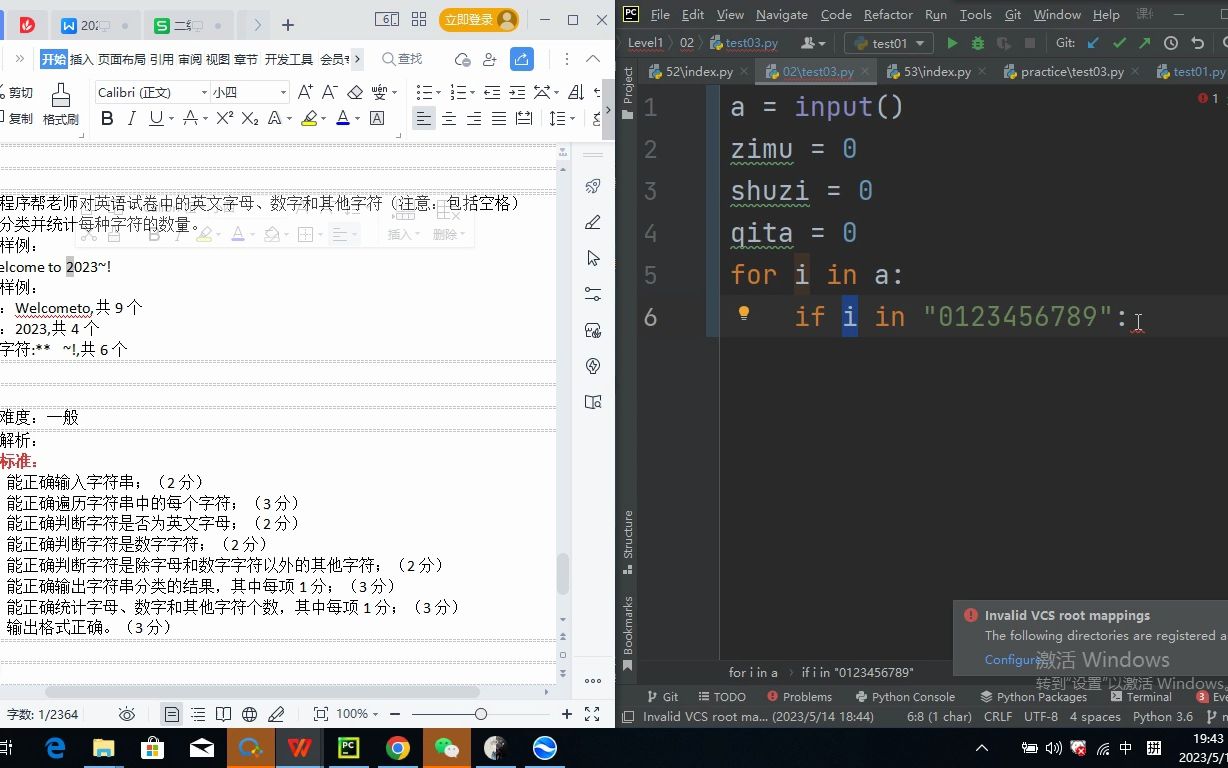Justify text in WPS
Viewport: 1228px width, 768px height.
(x=499, y=118)
